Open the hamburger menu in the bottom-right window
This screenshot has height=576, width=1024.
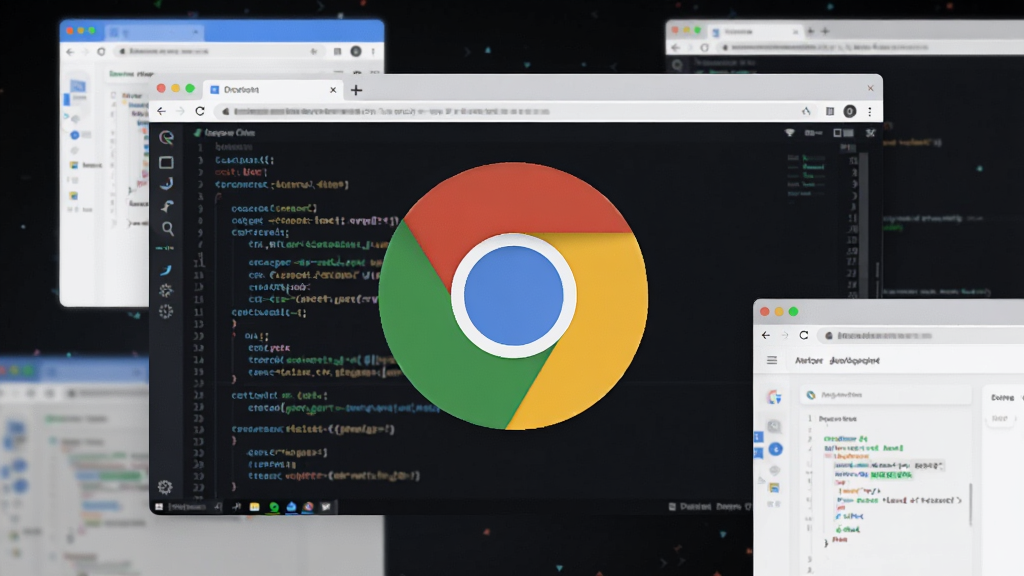click(772, 360)
